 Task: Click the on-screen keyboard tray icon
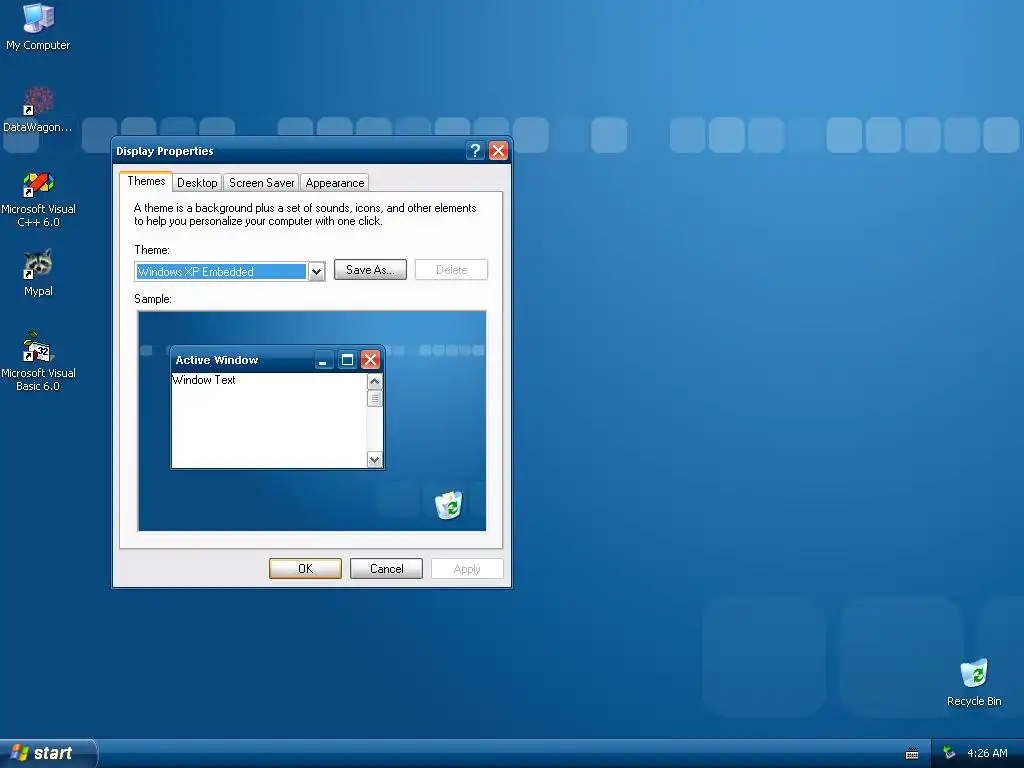pos(912,754)
